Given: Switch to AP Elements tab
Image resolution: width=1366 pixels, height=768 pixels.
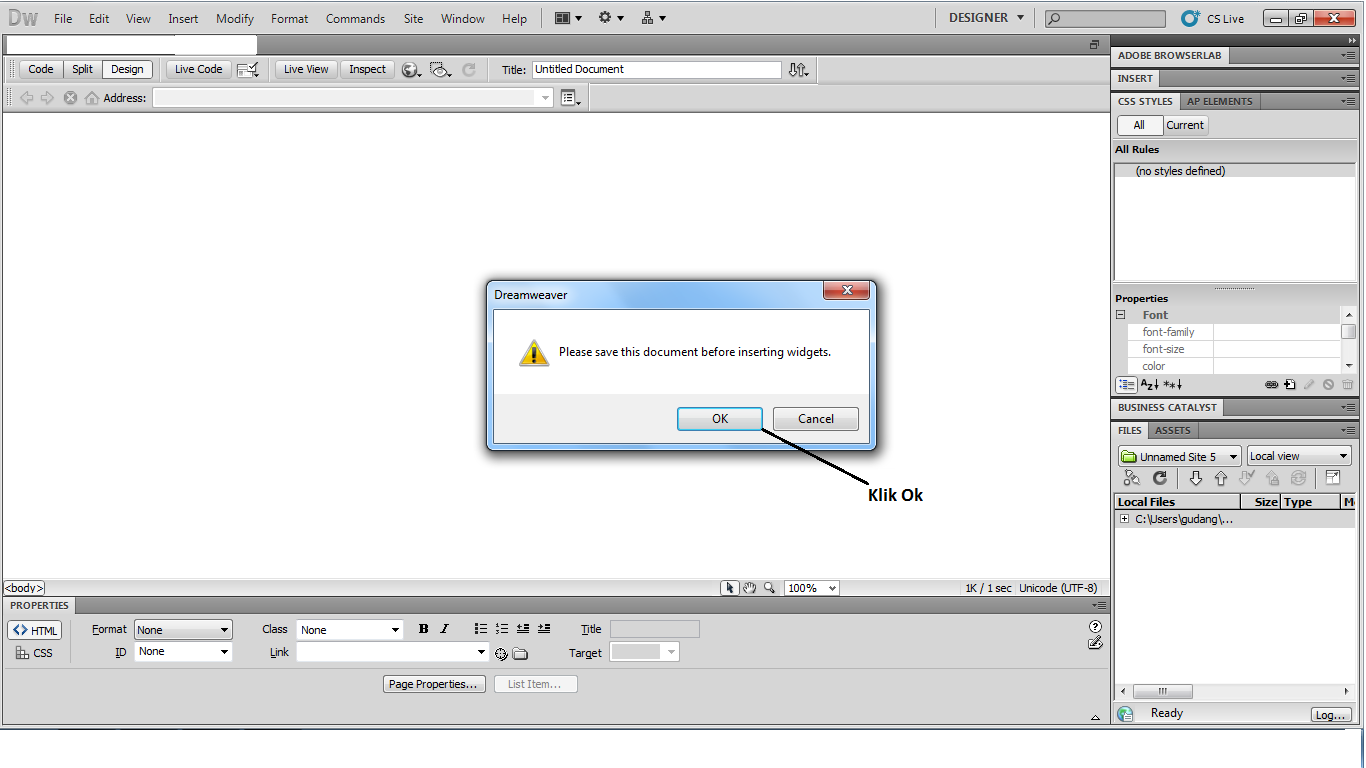Looking at the screenshot, I should (x=1219, y=101).
